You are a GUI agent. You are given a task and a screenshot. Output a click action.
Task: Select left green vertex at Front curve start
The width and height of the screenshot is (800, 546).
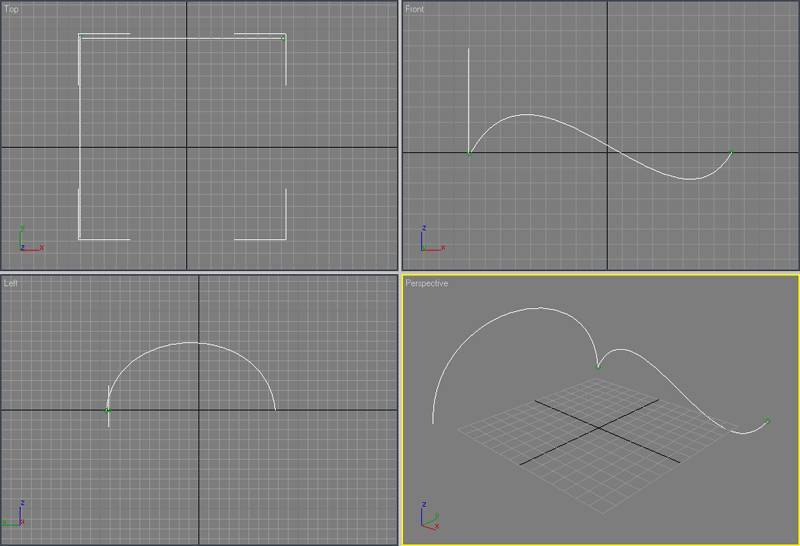coord(469,153)
